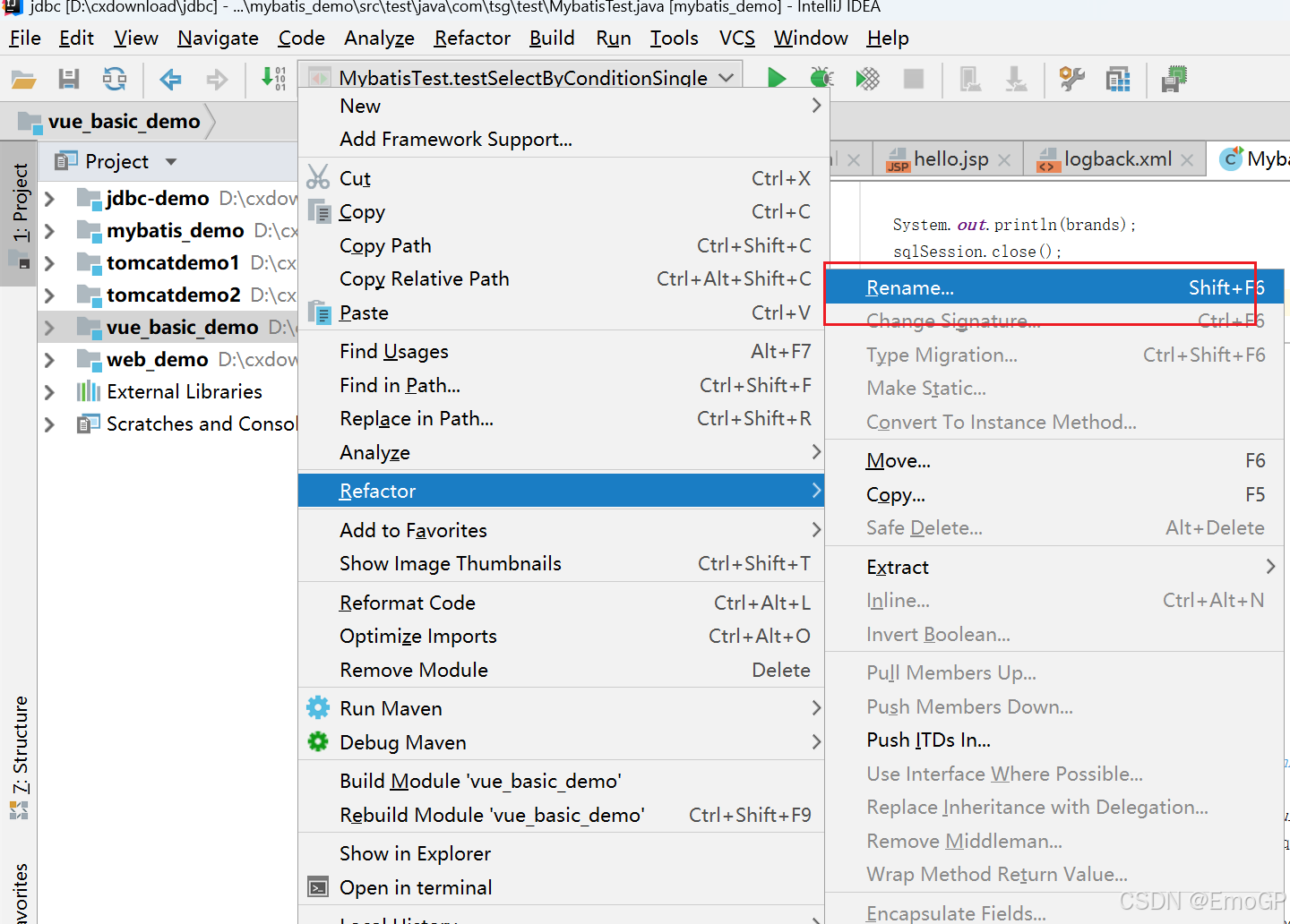Expand the mybatis_demo tree node
Screen dimensions: 1290x924
pos(50,230)
